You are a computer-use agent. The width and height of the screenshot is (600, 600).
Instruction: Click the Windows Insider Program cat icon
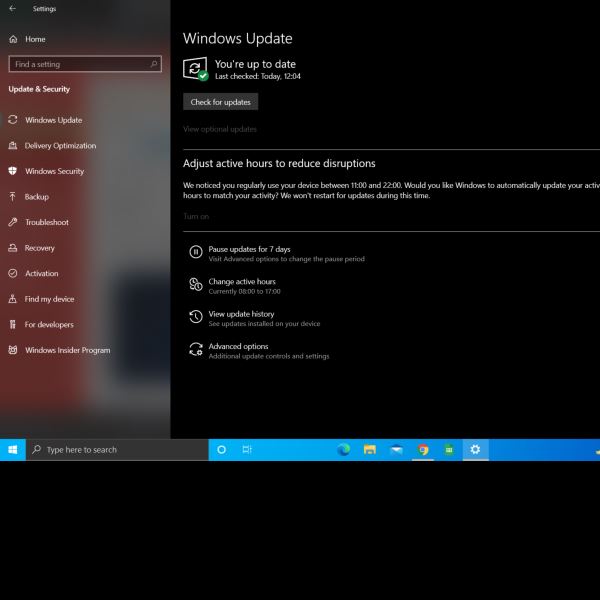13,350
